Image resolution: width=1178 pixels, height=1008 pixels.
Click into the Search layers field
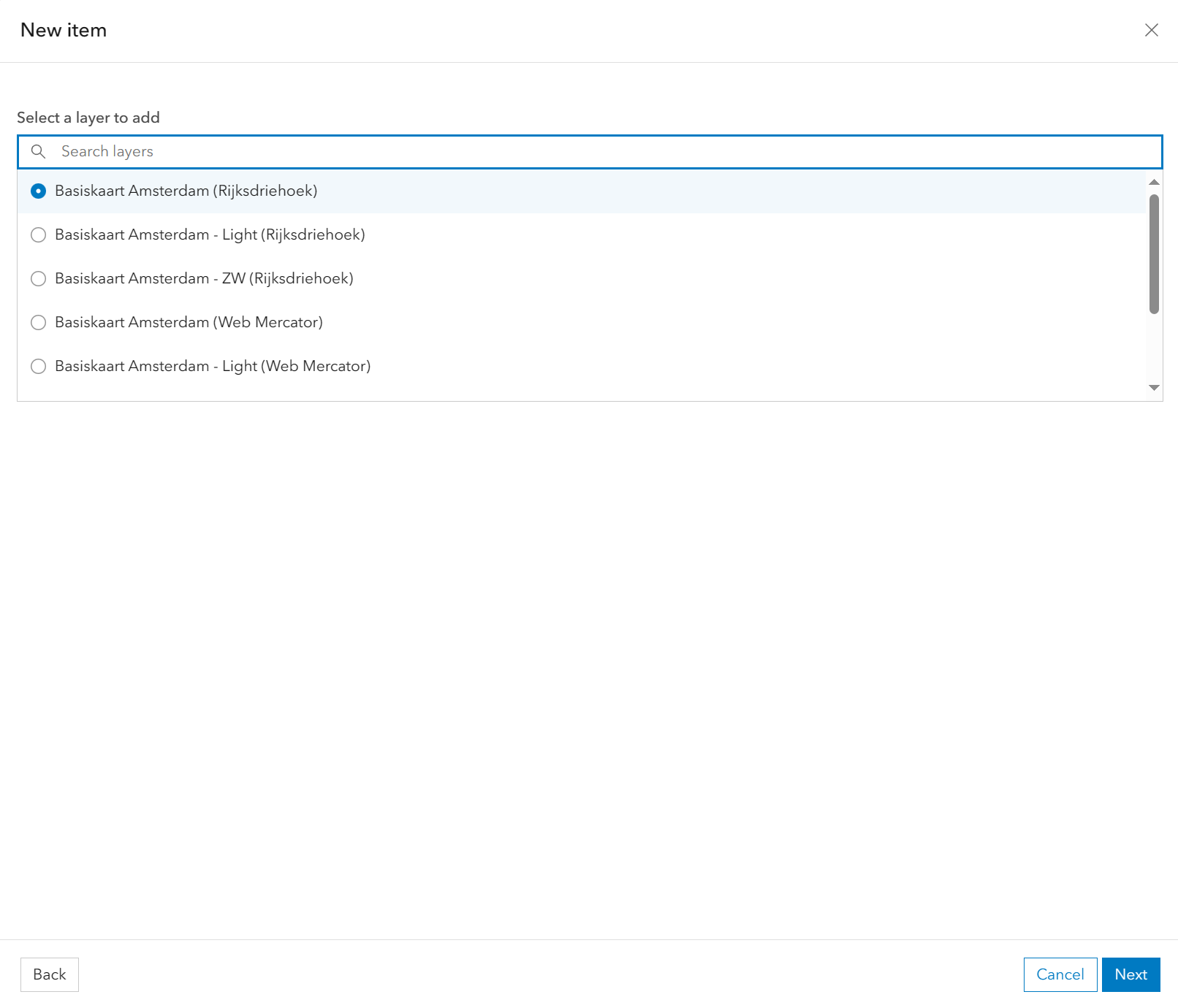point(292,152)
